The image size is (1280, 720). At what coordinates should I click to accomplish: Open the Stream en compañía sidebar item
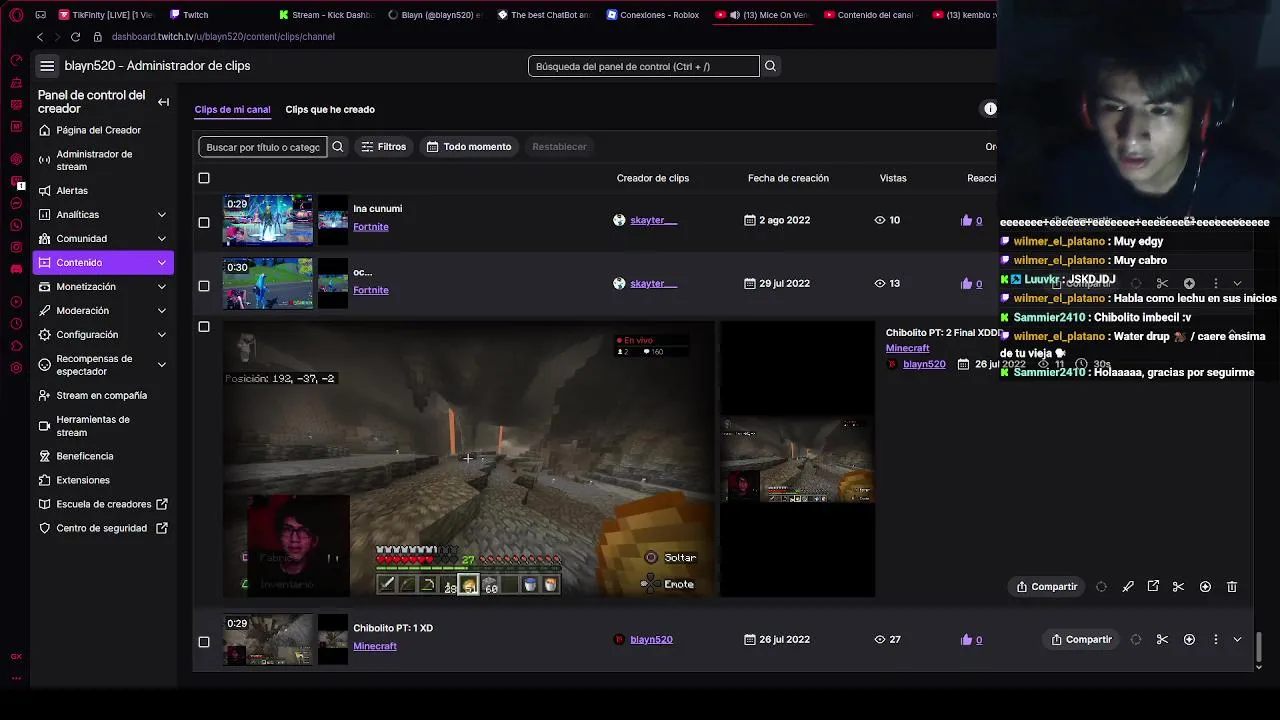coord(101,396)
